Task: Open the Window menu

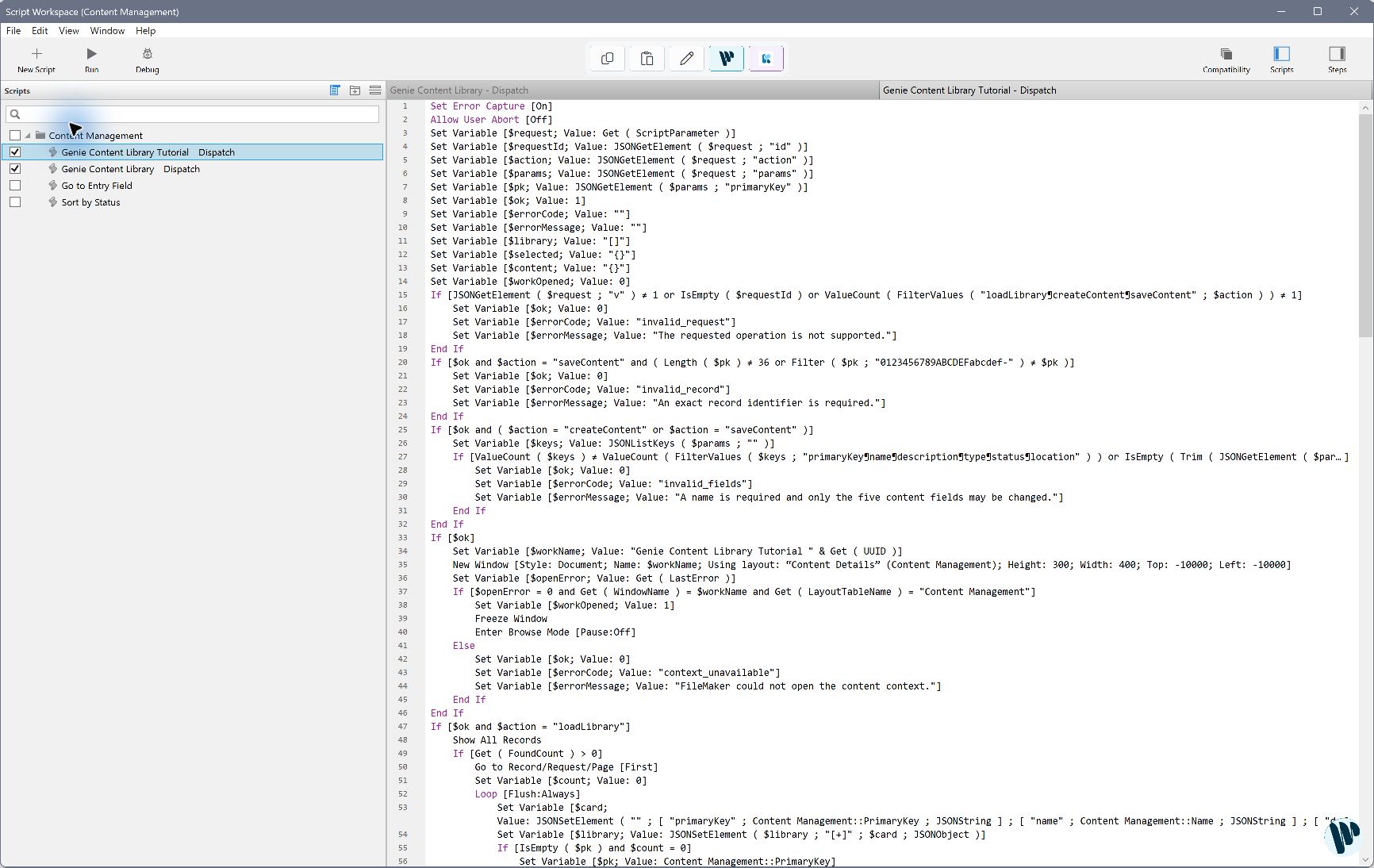Action: (x=107, y=31)
